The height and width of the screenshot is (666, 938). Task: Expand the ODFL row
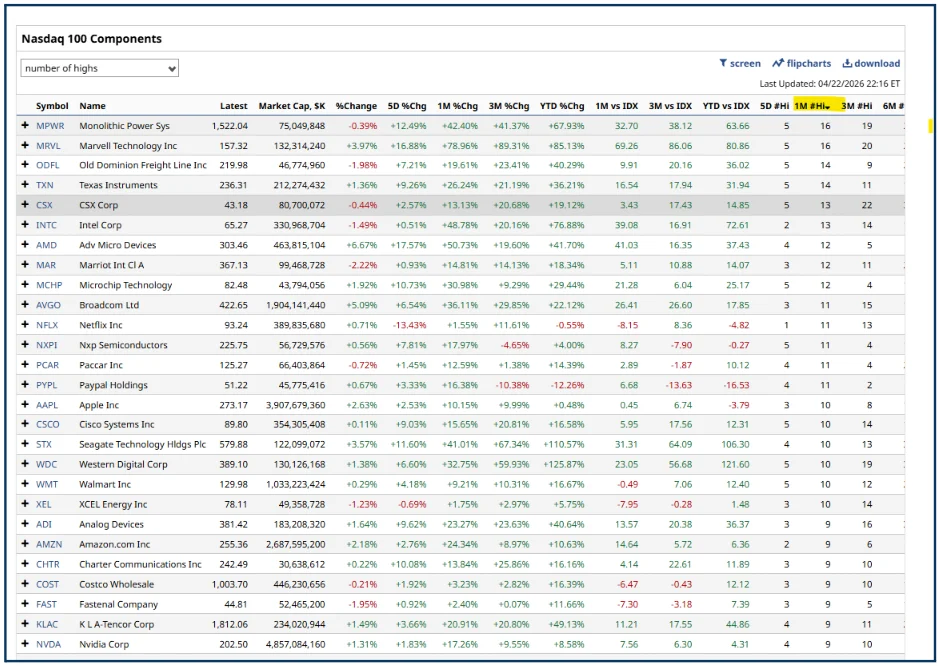click(25, 165)
